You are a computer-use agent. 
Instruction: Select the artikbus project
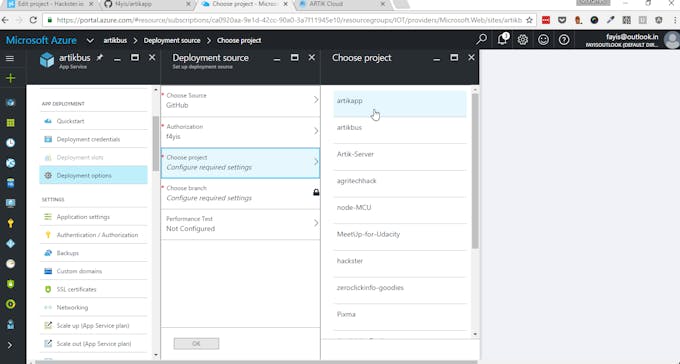400,130
